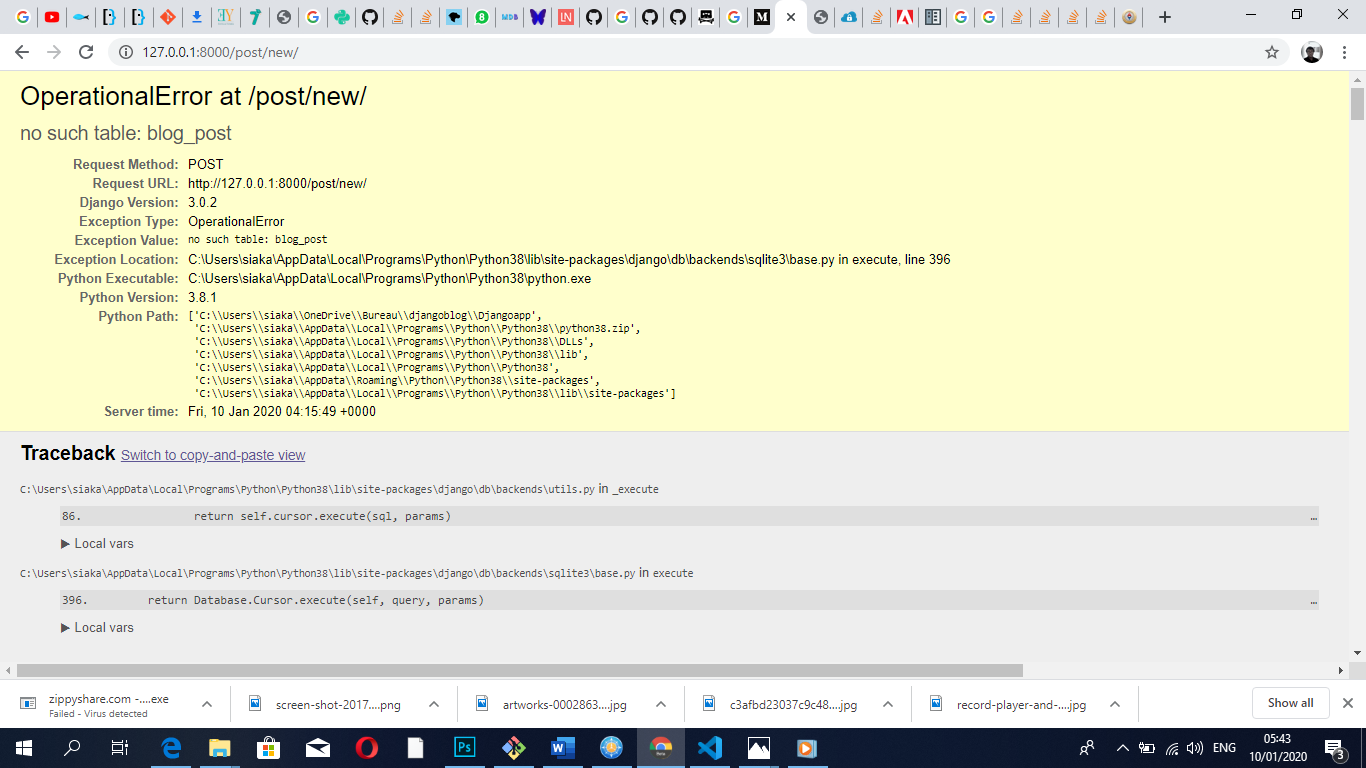This screenshot has height=768, width=1366.
Task: Select the blue download-arrow tab
Action: coord(197,17)
